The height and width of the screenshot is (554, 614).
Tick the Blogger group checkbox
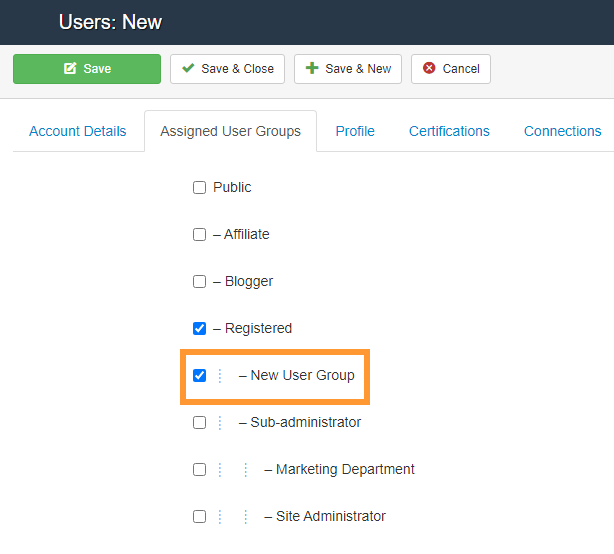[199, 282]
